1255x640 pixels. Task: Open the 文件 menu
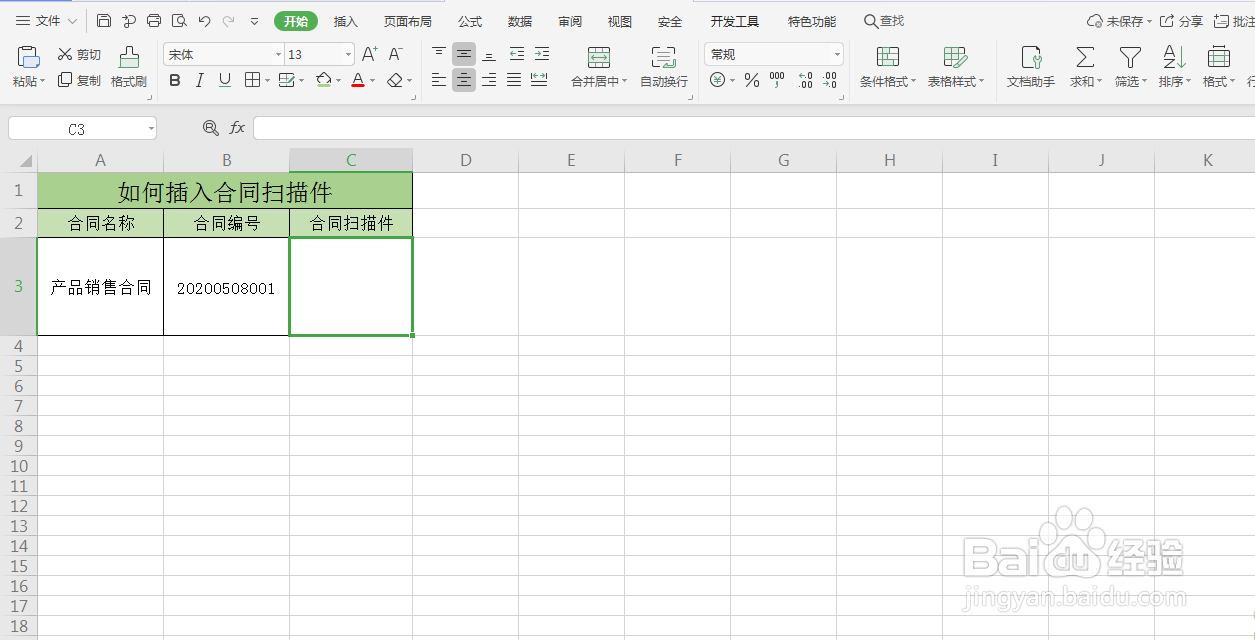pos(46,21)
